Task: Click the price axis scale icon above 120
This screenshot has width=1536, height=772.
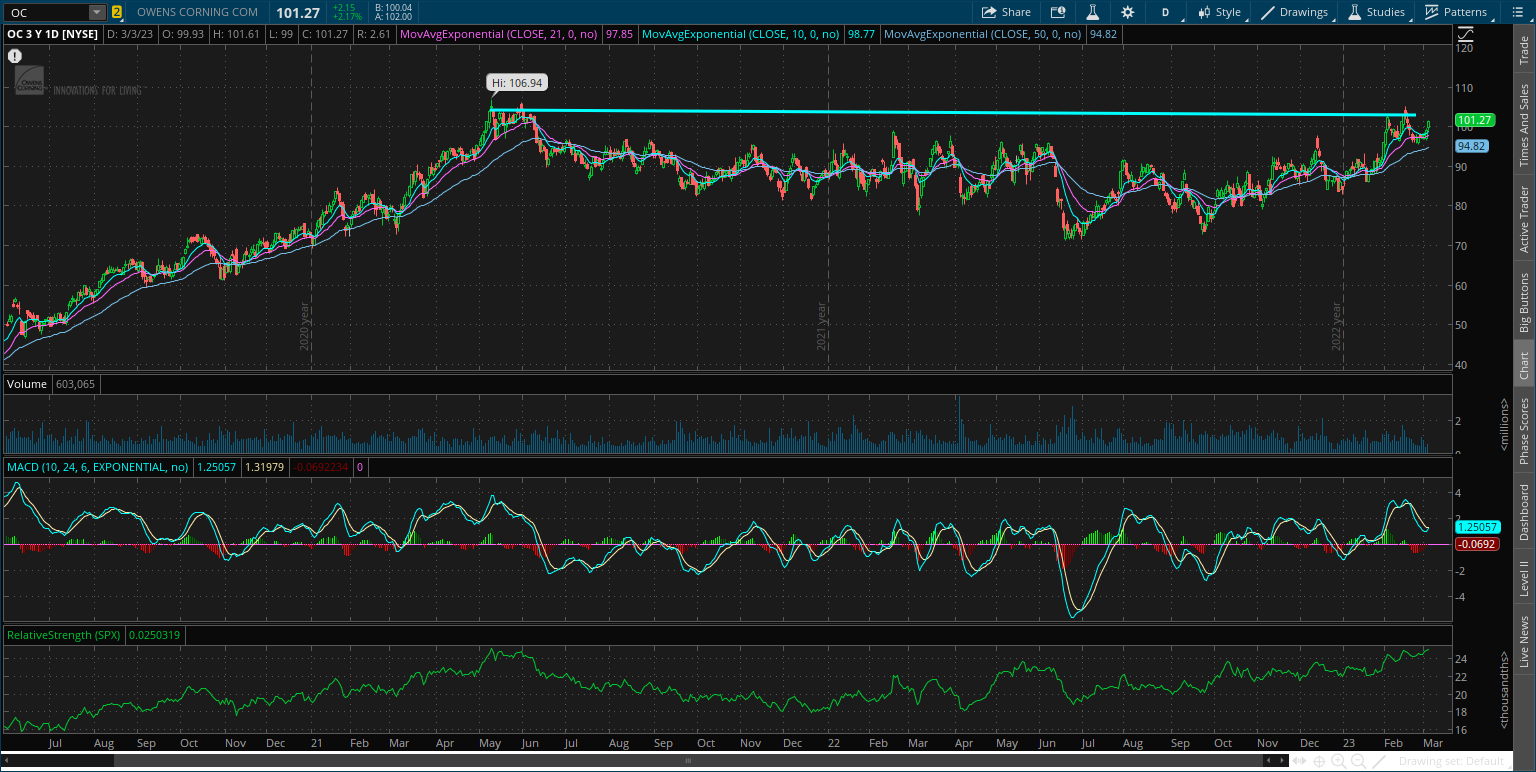Action: tap(1465, 34)
